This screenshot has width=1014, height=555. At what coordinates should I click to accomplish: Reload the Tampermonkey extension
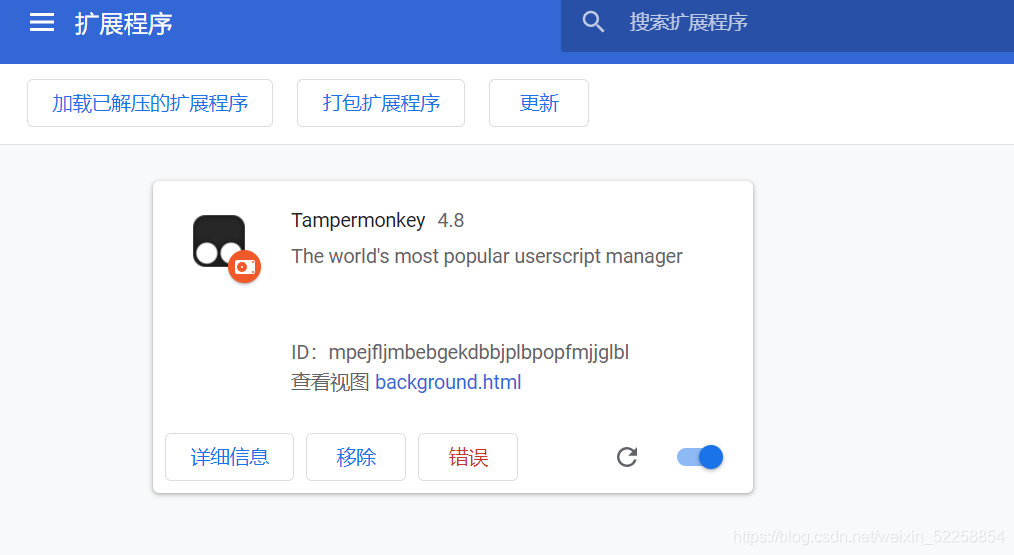click(627, 457)
